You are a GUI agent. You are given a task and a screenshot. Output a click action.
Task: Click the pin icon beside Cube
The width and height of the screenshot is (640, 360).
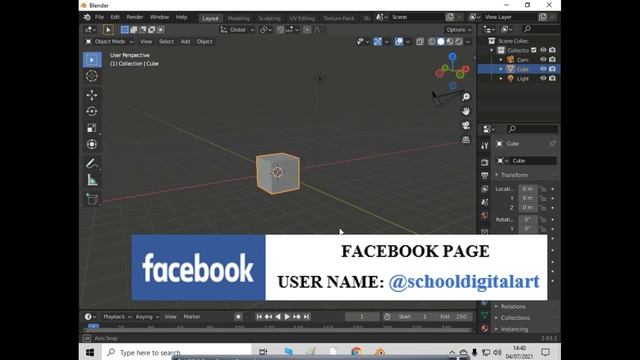click(552, 144)
